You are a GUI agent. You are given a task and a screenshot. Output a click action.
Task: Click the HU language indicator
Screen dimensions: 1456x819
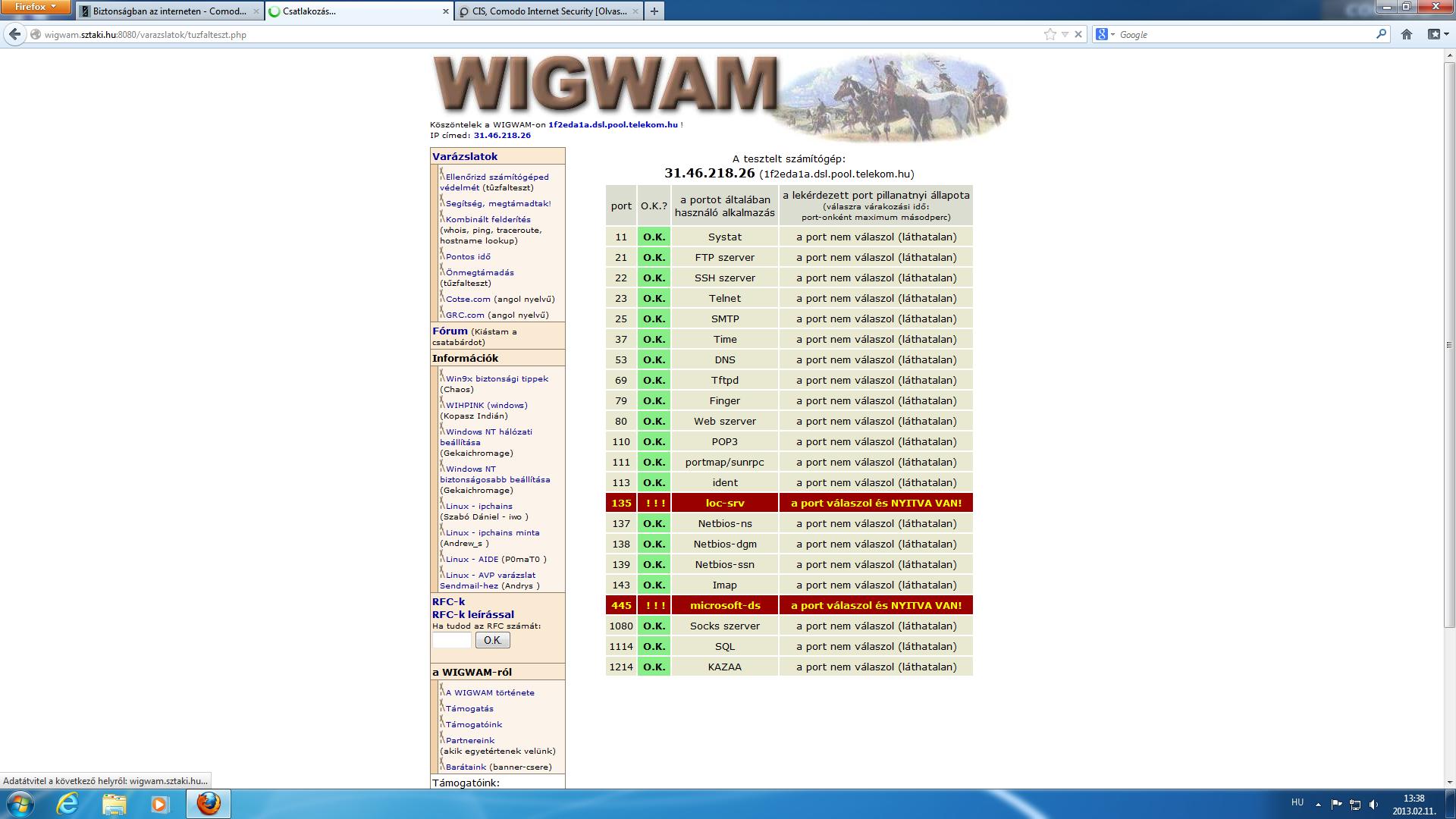click(1298, 802)
